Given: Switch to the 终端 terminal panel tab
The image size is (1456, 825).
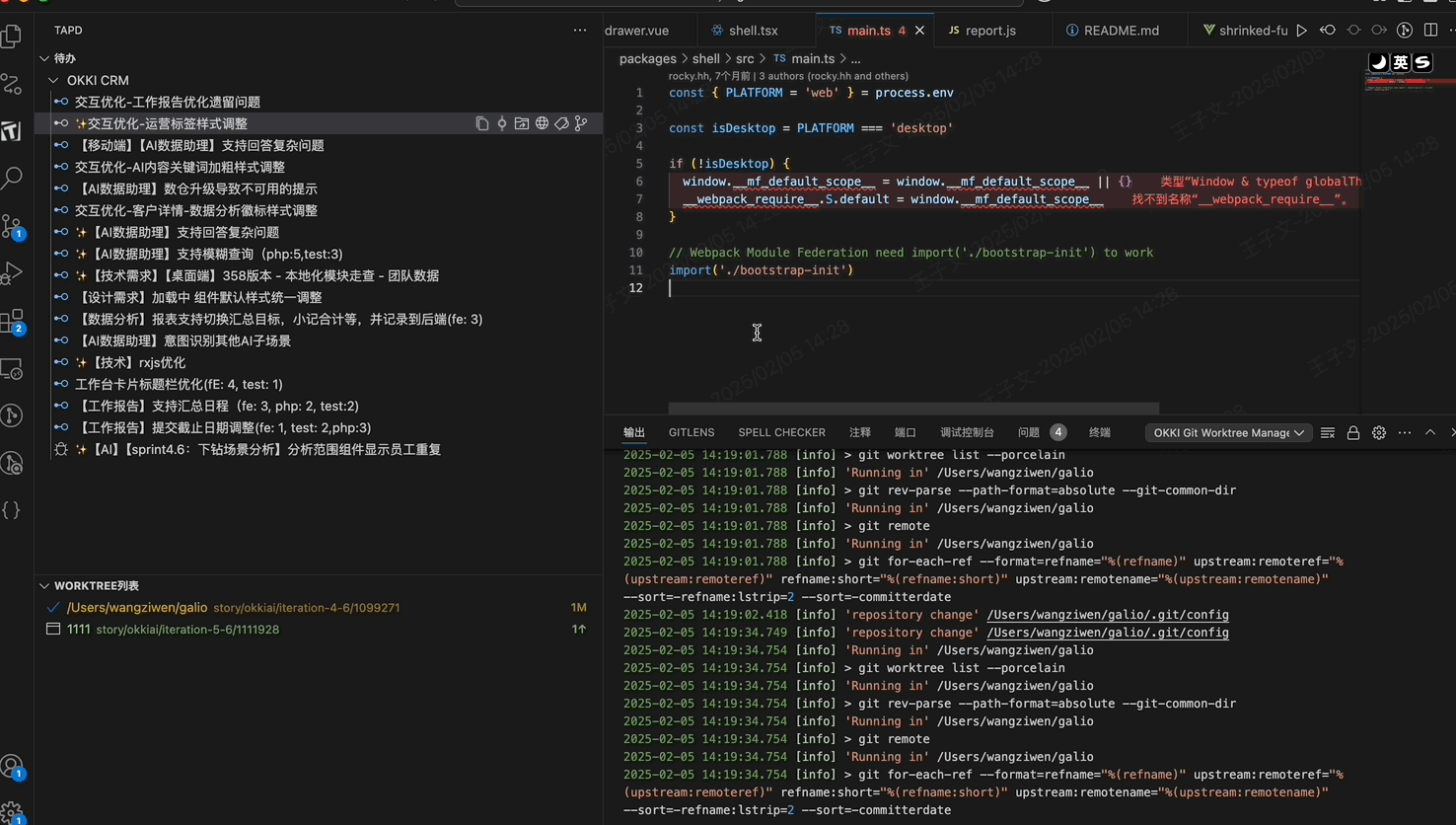Looking at the screenshot, I should (x=1099, y=433).
